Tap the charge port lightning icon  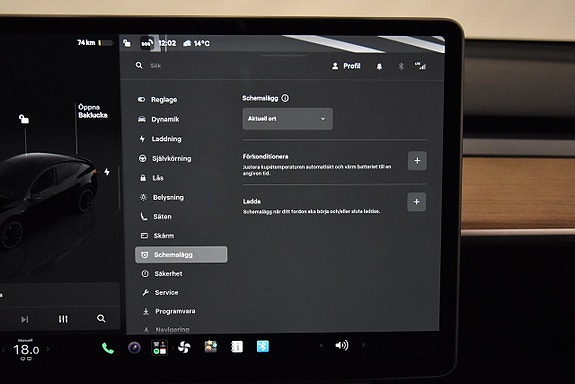107,172
